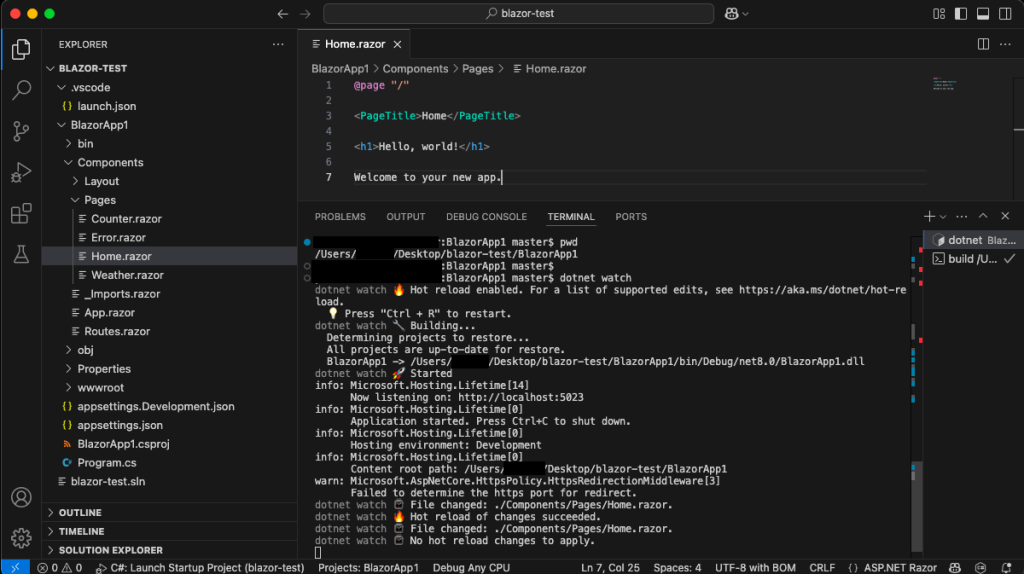The image size is (1024, 574).
Task: Open the Copilot chat icon in title bar
Action: (x=731, y=14)
